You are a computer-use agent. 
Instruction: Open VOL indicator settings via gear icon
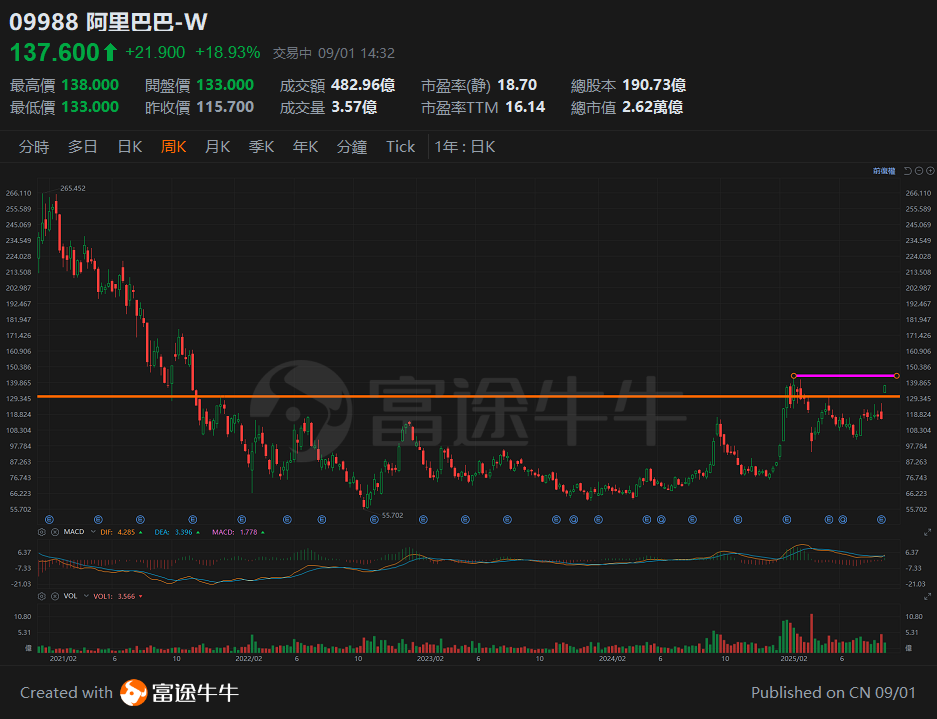point(42,596)
